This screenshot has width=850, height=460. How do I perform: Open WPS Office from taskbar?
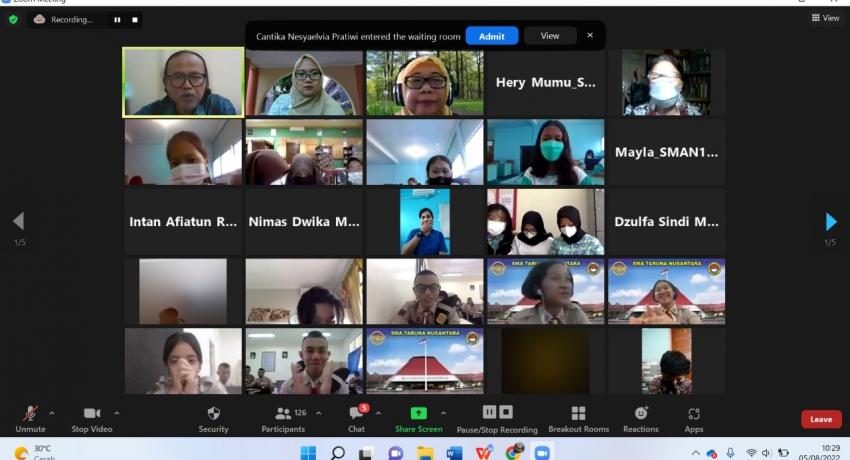point(484,452)
